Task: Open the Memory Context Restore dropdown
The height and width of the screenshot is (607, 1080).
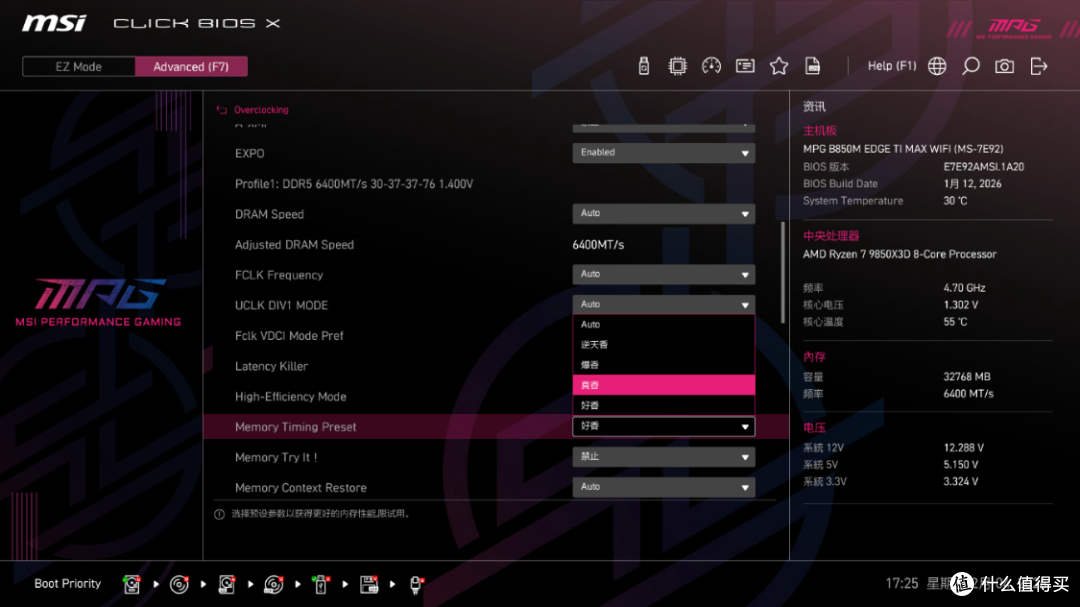Action: coord(663,487)
